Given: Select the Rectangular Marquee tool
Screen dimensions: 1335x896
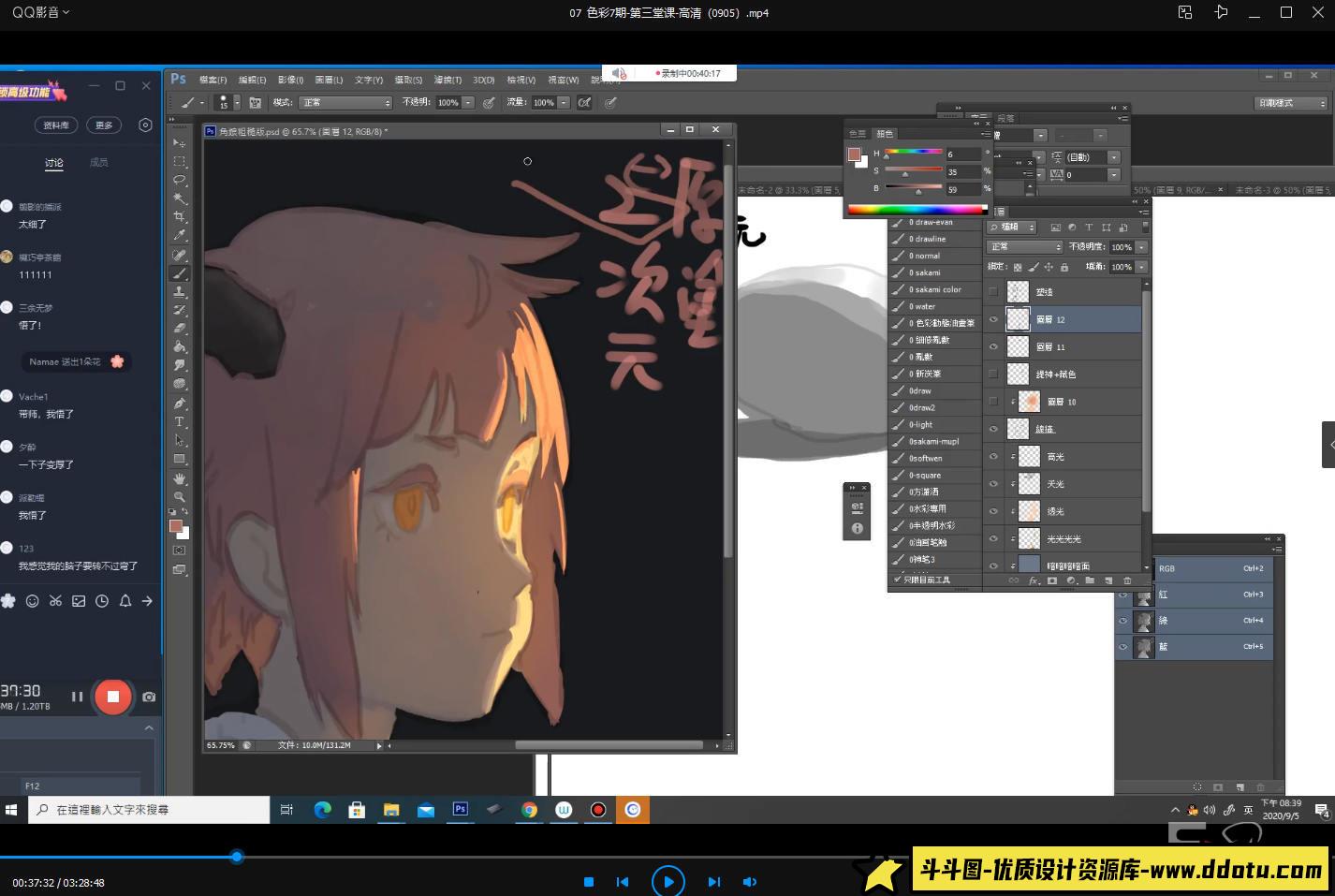Looking at the screenshot, I should (x=179, y=162).
